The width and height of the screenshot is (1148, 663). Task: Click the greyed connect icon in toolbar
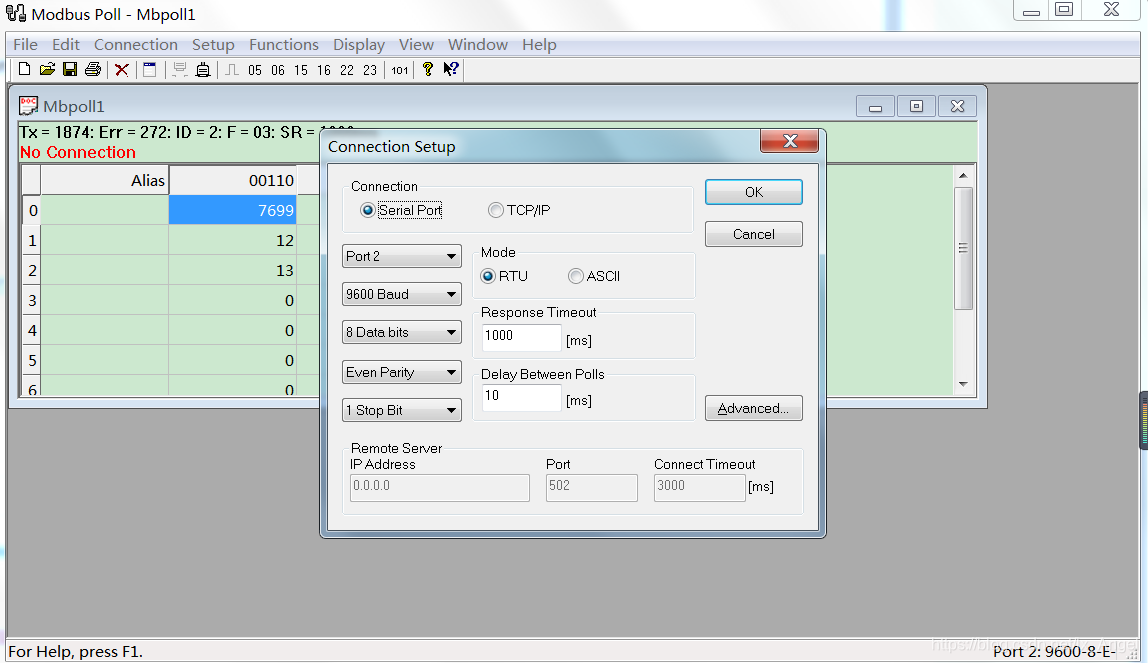(180, 70)
